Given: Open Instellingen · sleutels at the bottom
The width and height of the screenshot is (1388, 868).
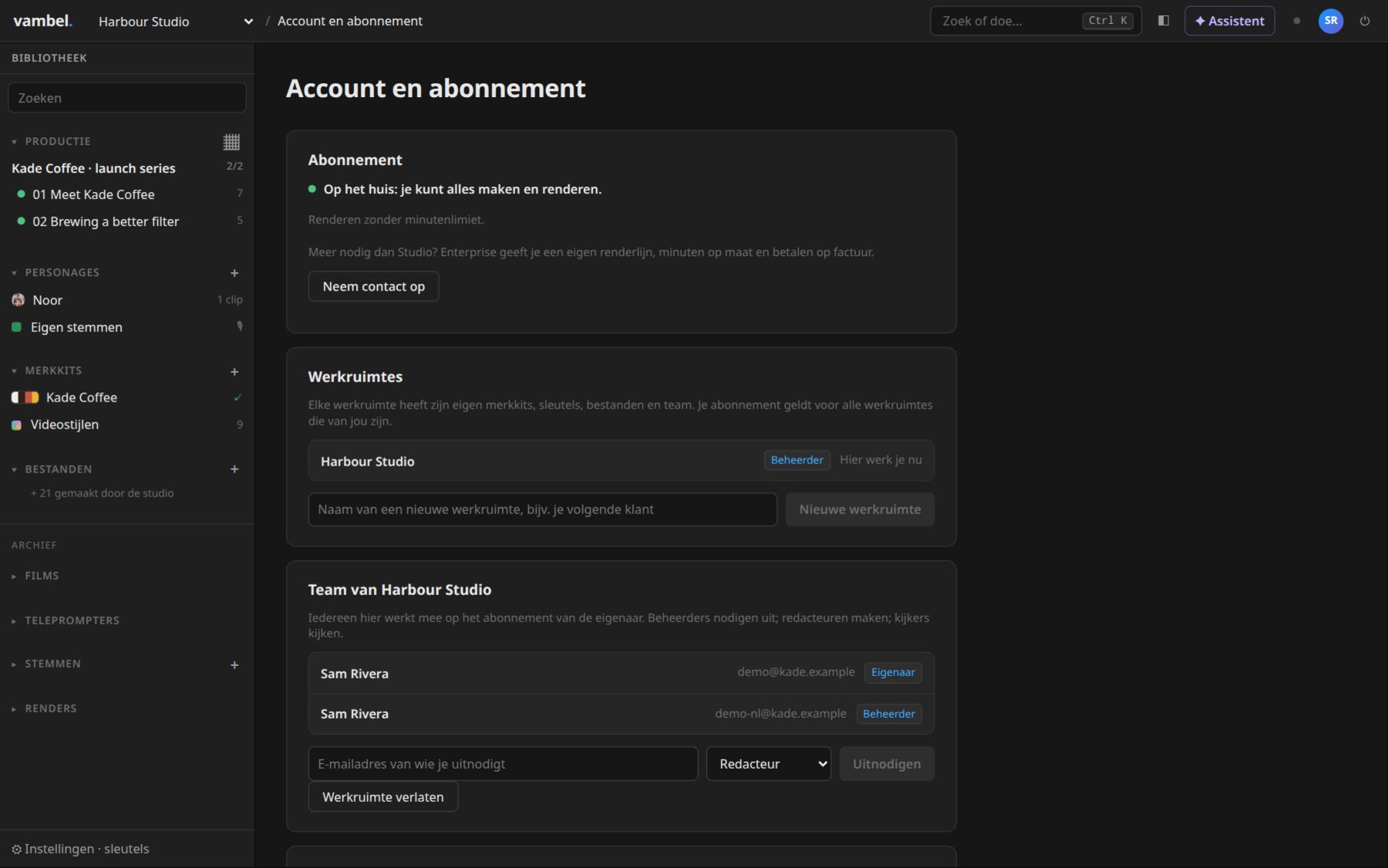Looking at the screenshot, I should [x=80, y=849].
